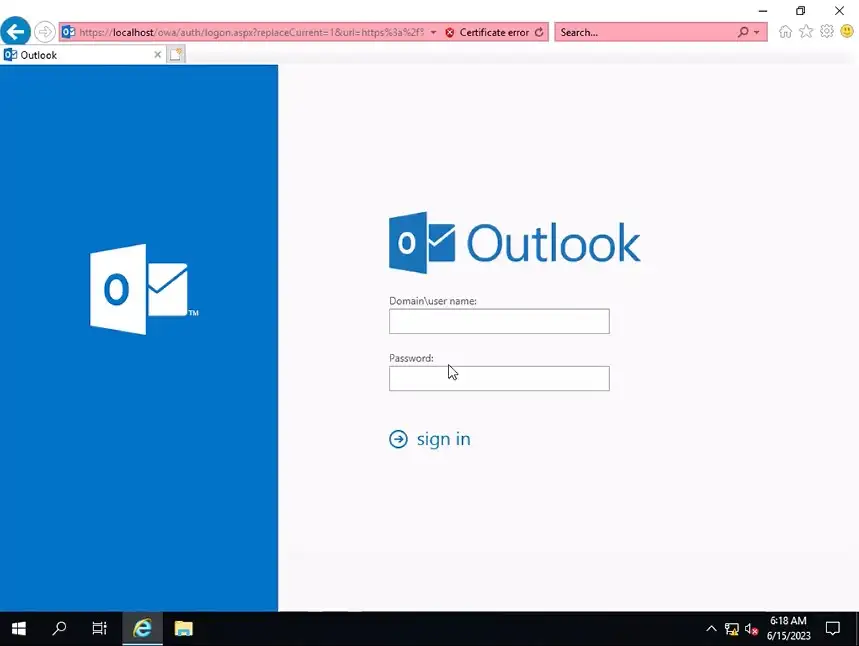Focus the Domain\user name field
The width and height of the screenshot is (859, 646).
point(499,321)
